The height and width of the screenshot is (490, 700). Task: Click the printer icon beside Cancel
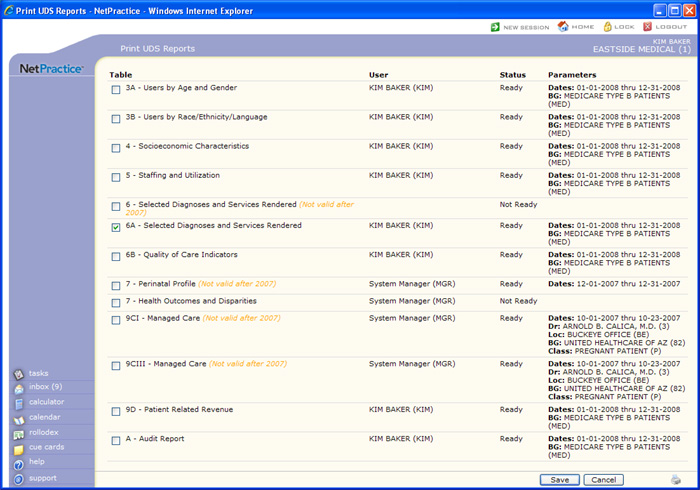point(676,480)
